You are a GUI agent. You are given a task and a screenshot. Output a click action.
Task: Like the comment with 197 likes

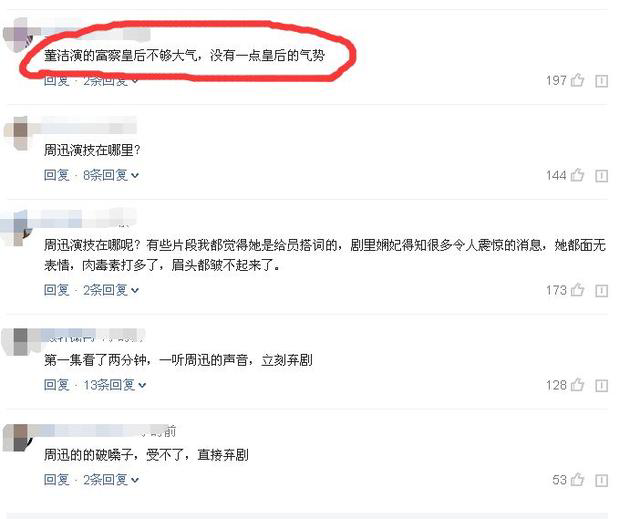click(577, 80)
